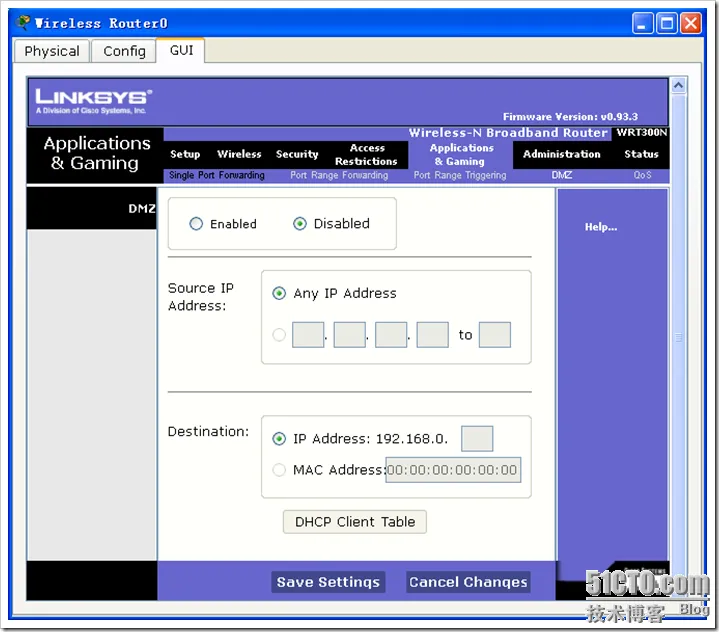The image size is (719, 632).
Task: Open the Help... link
Action: pyautogui.click(x=601, y=227)
